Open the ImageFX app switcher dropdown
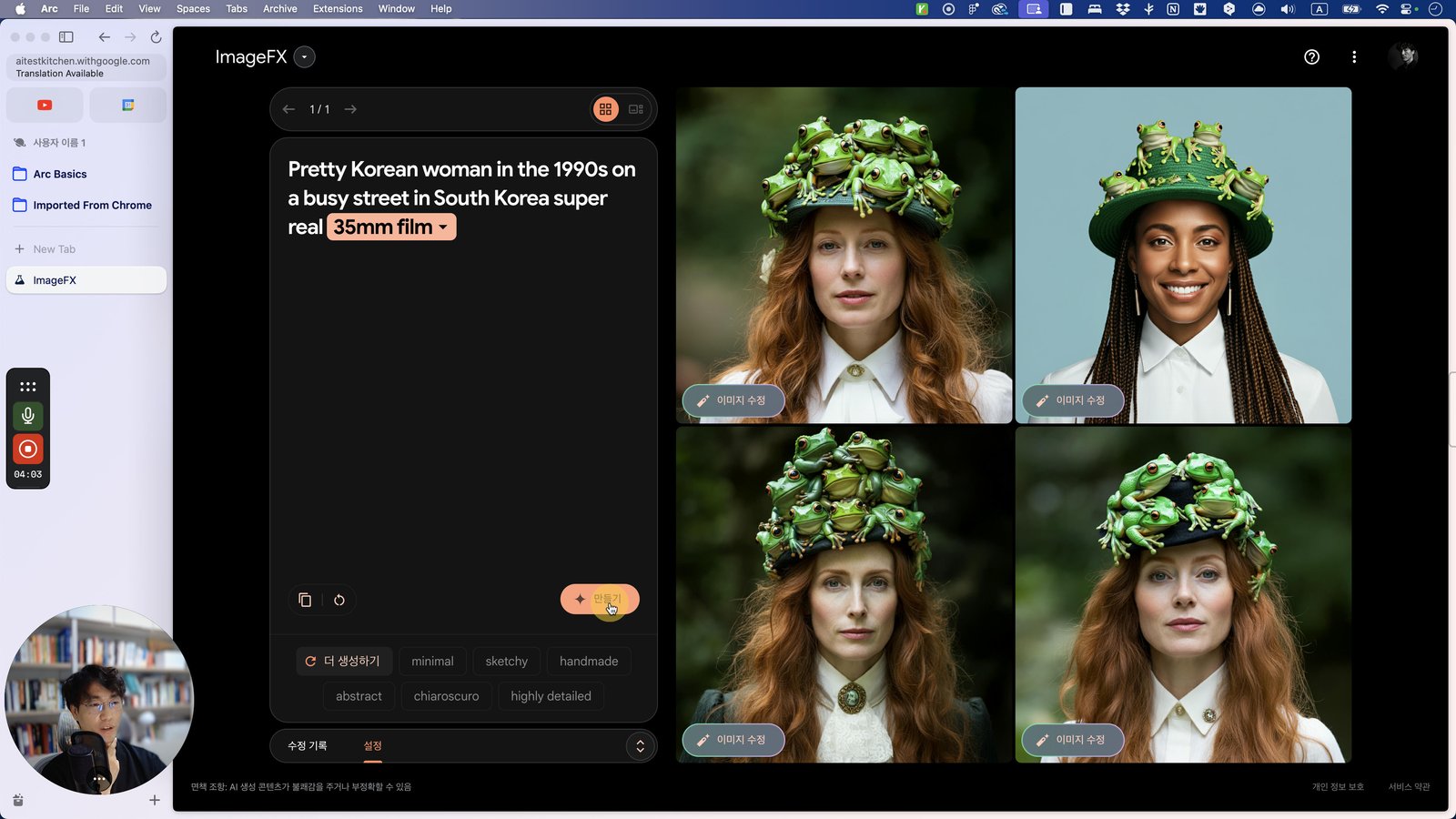This screenshot has width=1456, height=819. [305, 57]
